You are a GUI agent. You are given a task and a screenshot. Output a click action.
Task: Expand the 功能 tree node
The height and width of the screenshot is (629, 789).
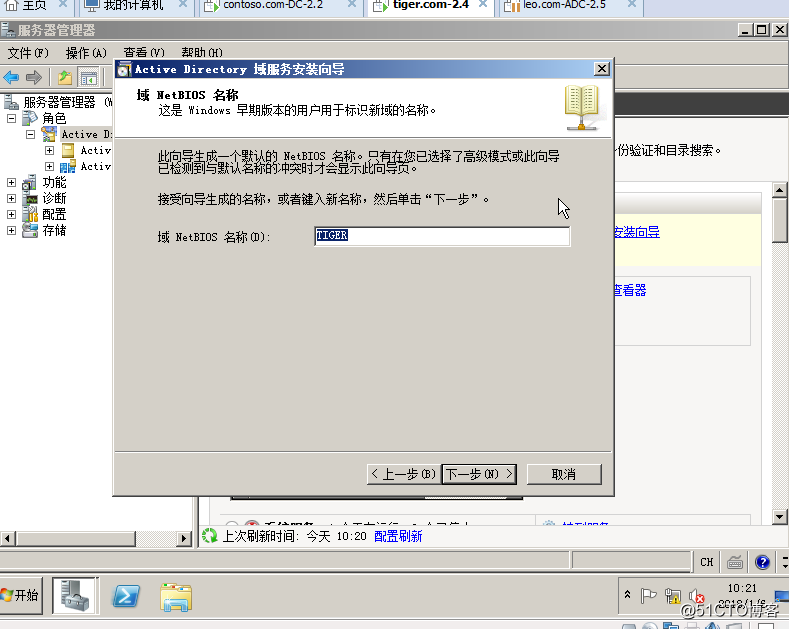click(x=12, y=182)
